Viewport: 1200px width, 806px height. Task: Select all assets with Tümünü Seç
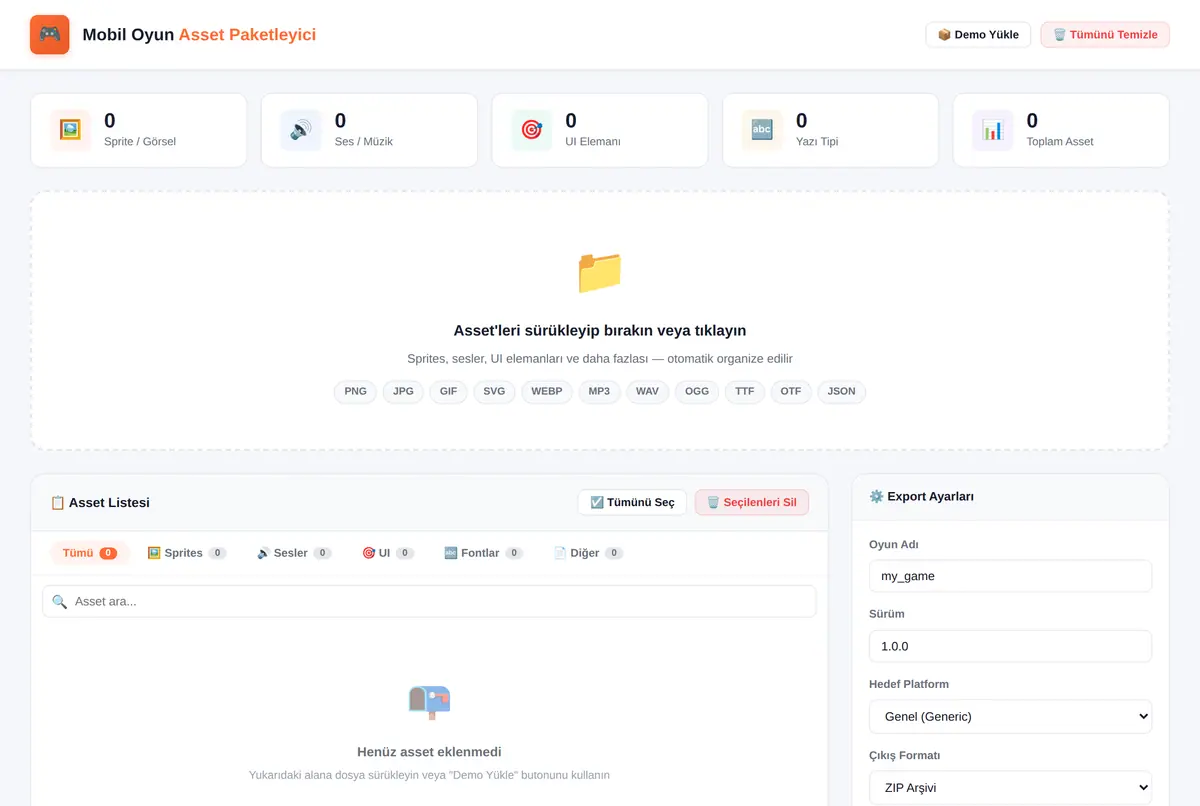pos(632,502)
